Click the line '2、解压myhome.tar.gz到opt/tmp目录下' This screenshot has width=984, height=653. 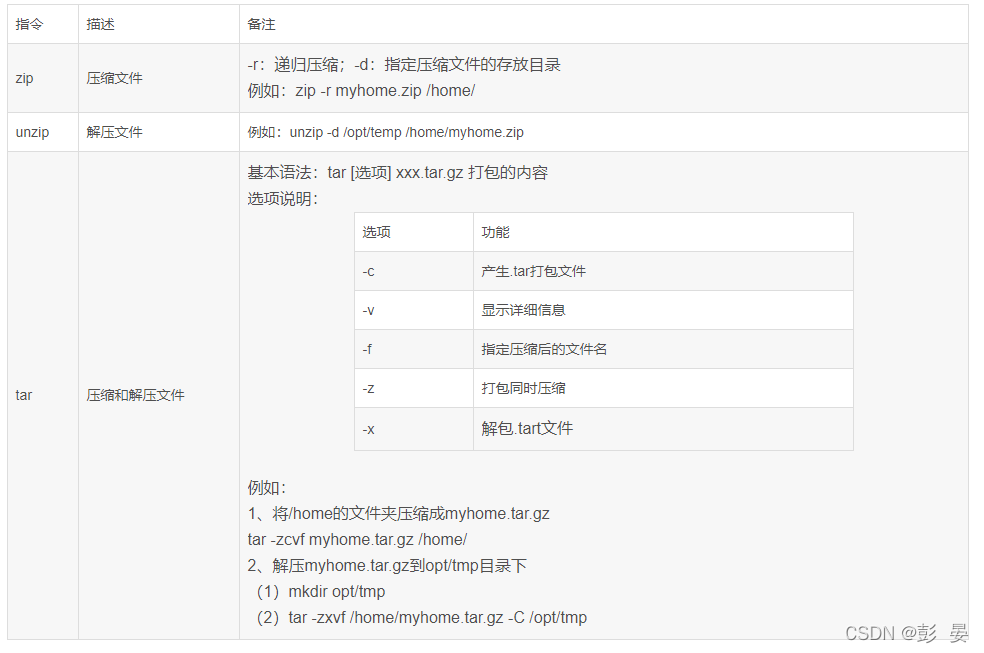(387, 566)
